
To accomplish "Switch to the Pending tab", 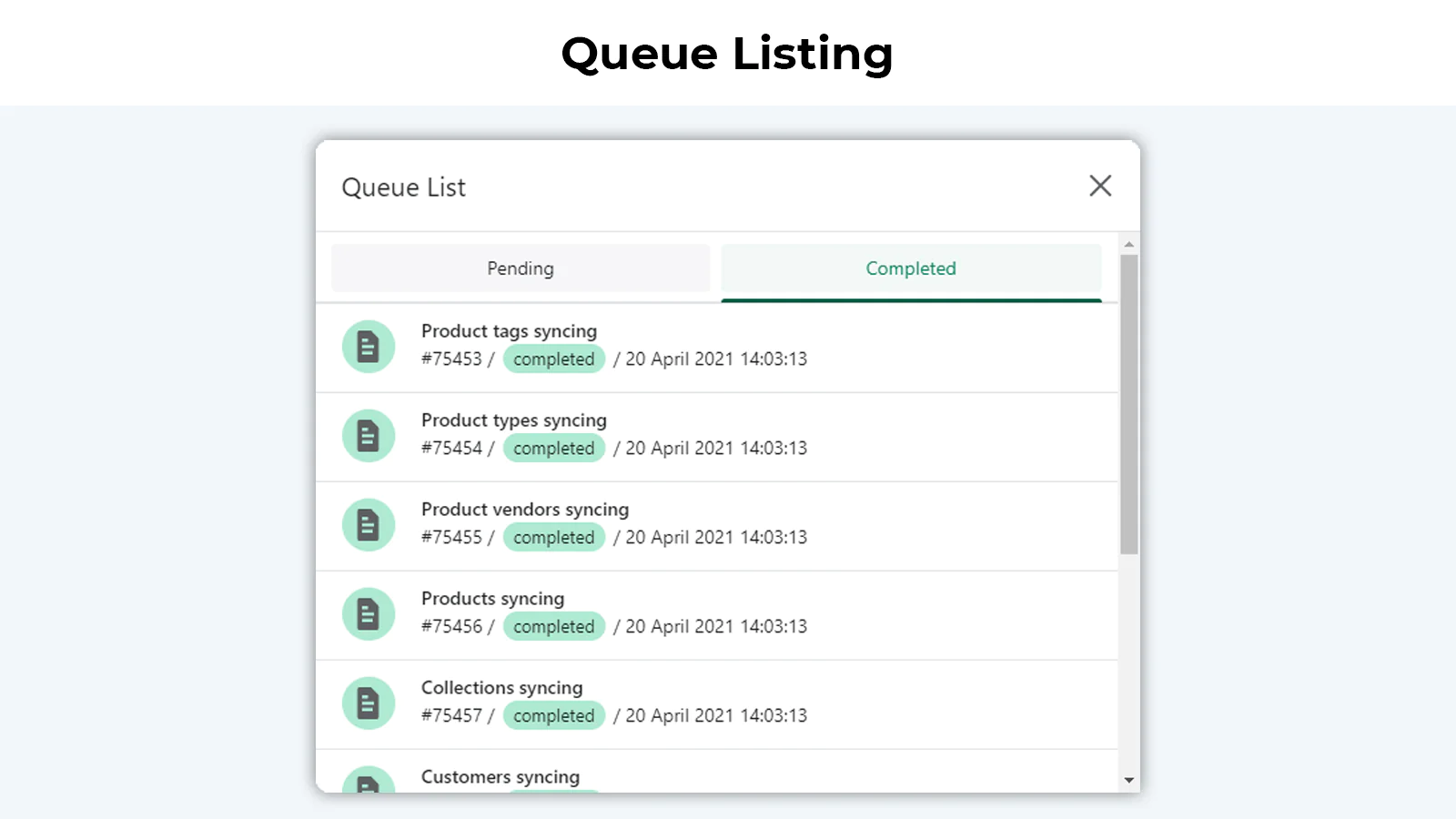I will click(520, 268).
